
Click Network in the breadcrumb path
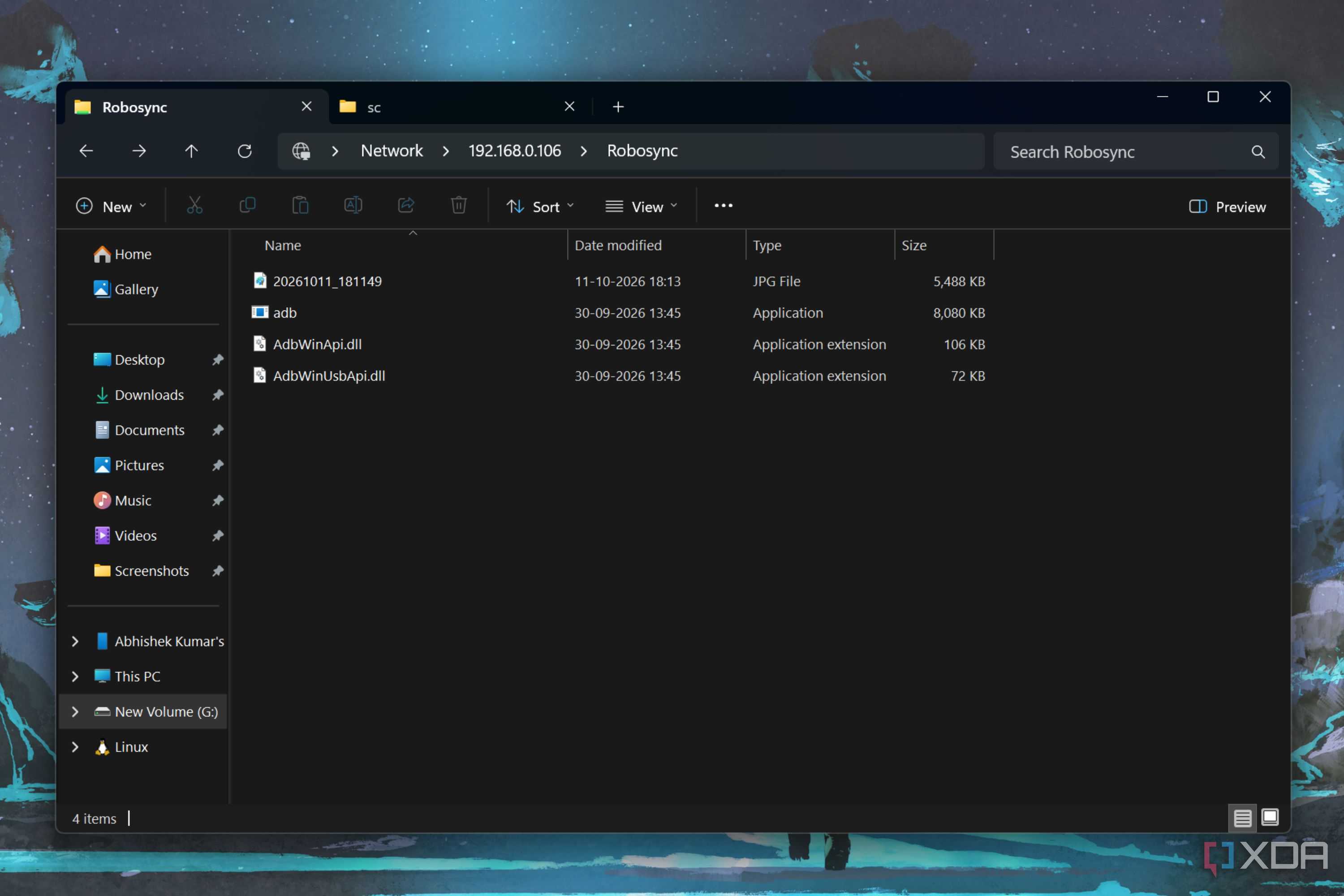(392, 151)
